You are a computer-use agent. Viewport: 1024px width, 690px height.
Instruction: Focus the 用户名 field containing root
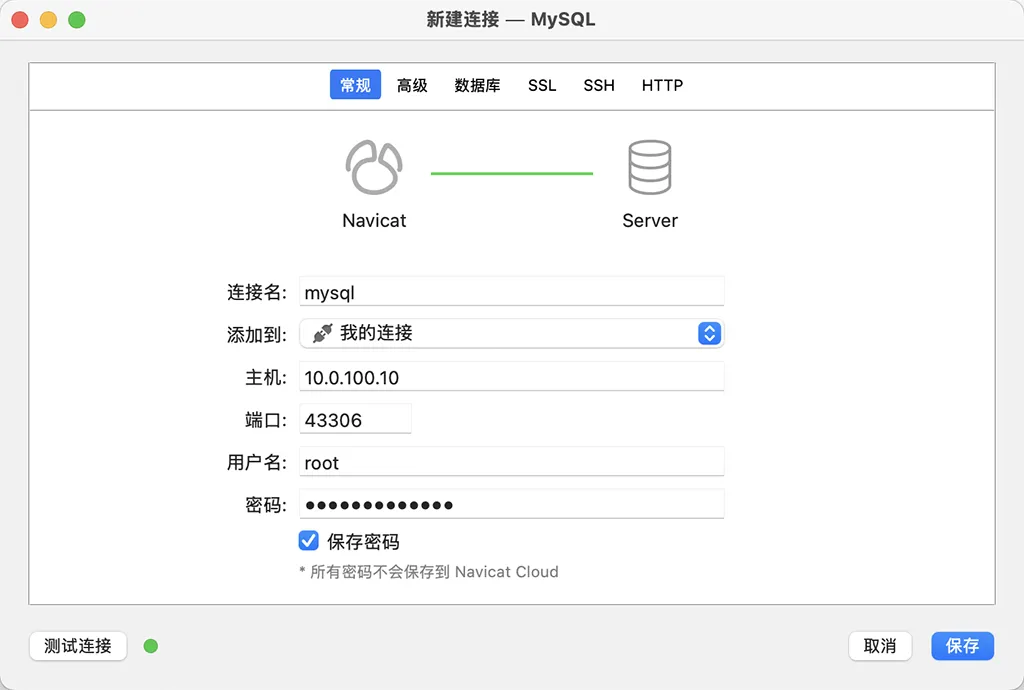pos(511,462)
